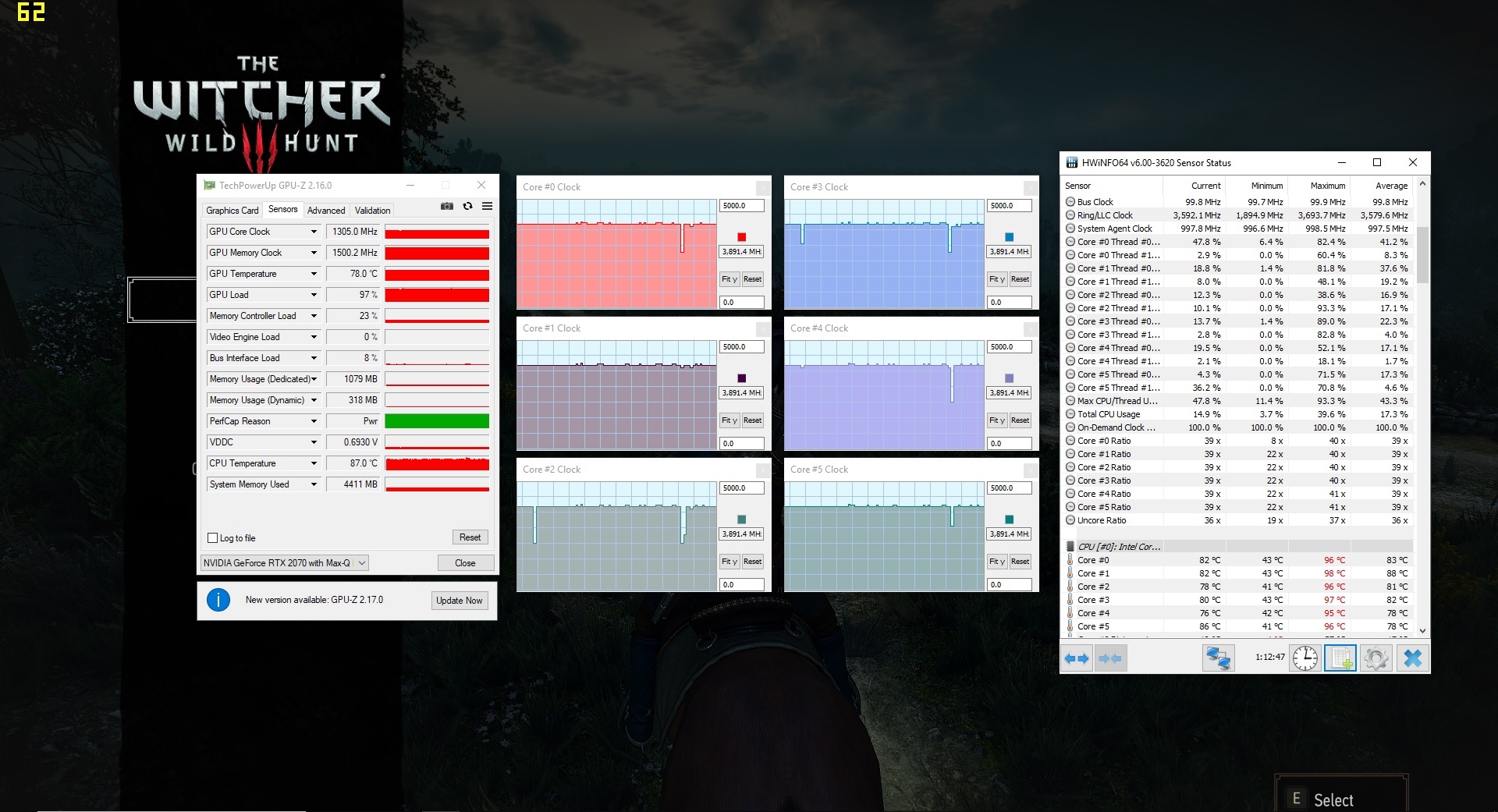Click the blue info icon in update notice
This screenshot has height=812, width=1498.
218,600
